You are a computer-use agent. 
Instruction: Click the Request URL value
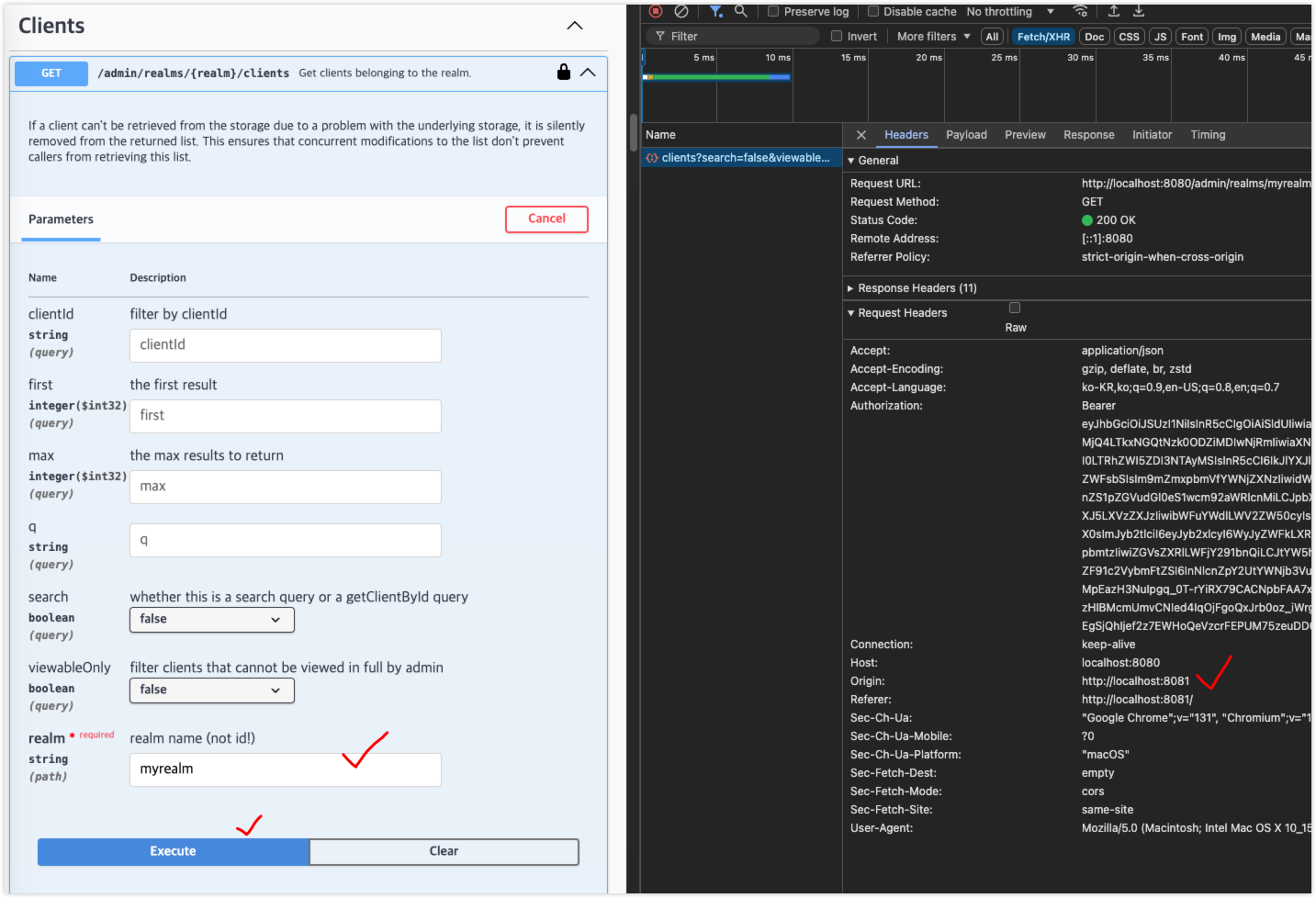click(1197, 184)
